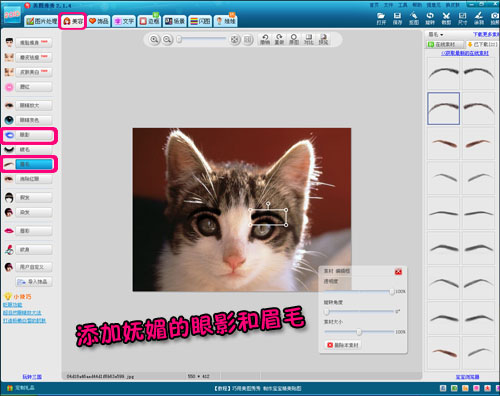The width and height of the screenshot is (500, 396).
Task: Click the 下载更多素材 download more link
Action: (x=486, y=34)
